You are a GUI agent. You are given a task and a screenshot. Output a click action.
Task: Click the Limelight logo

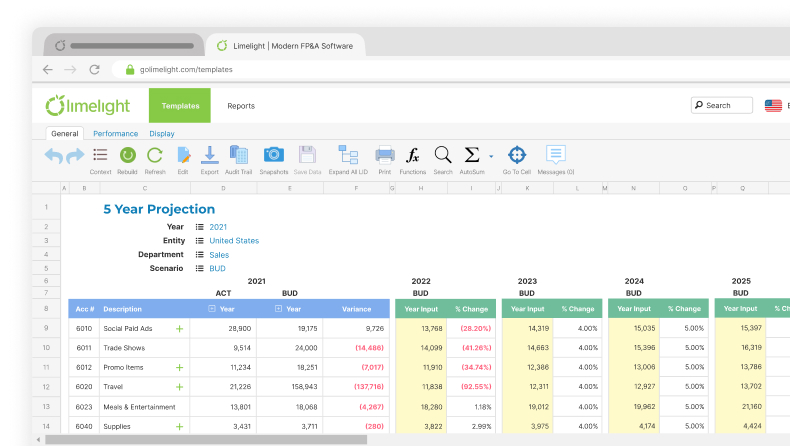(x=88, y=105)
